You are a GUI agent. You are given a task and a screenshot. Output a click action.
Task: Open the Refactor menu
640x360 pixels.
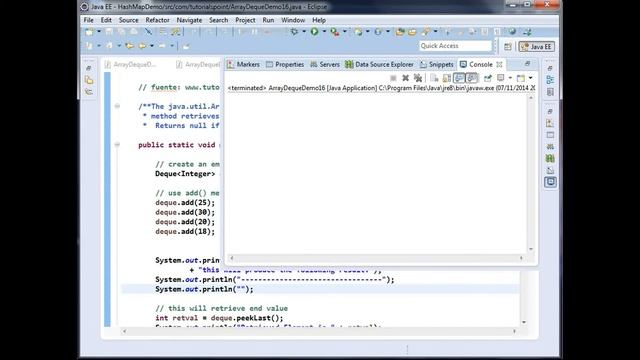coord(158,20)
